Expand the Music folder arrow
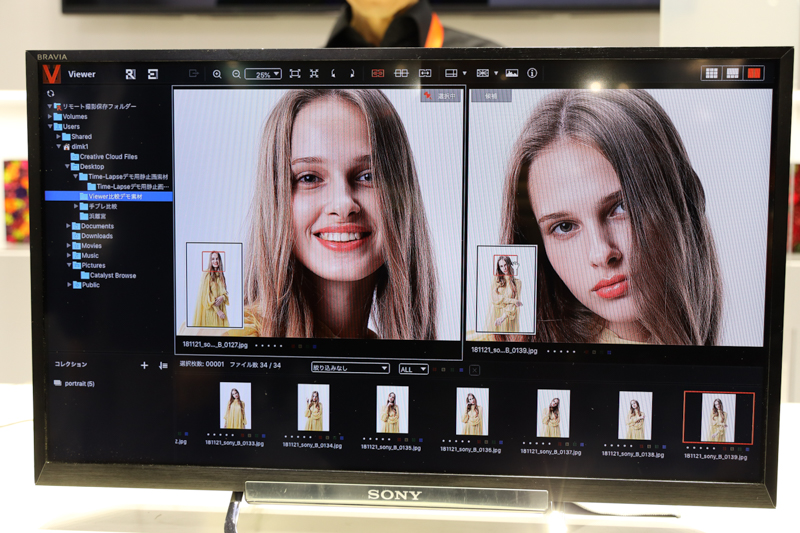The width and height of the screenshot is (800, 533). point(68,256)
